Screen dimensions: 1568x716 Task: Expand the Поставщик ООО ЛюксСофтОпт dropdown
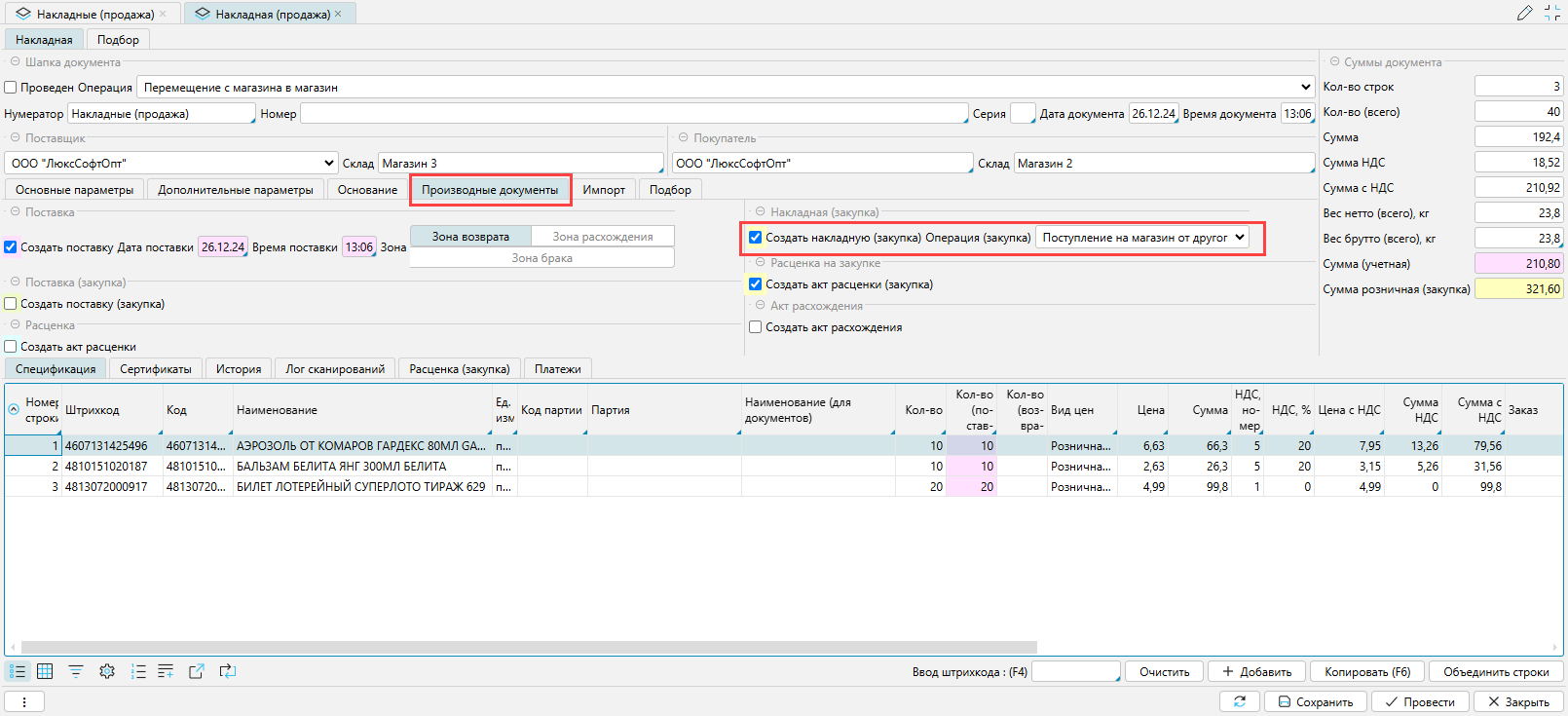pyautogui.click(x=328, y=164)
